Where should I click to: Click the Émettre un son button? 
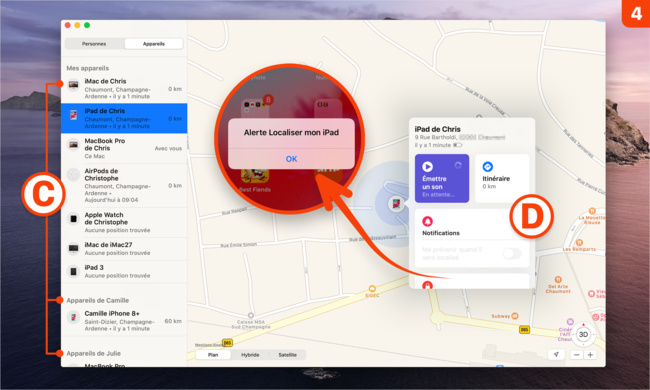[442, 179]
